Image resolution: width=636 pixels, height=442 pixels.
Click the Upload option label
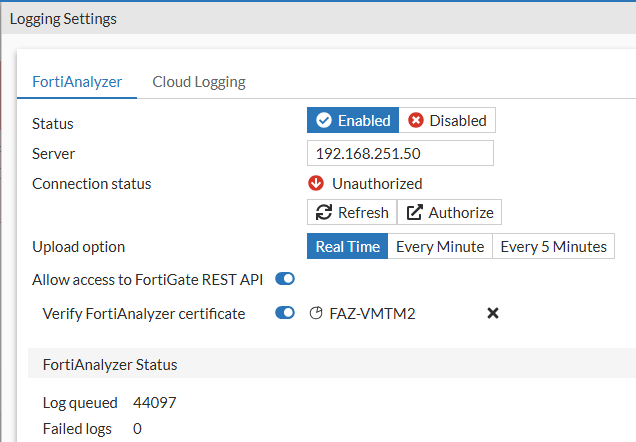click(78, 247)
